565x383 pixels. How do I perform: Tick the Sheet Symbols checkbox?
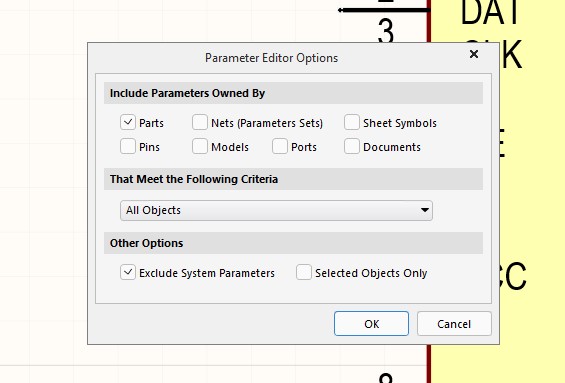352,123
